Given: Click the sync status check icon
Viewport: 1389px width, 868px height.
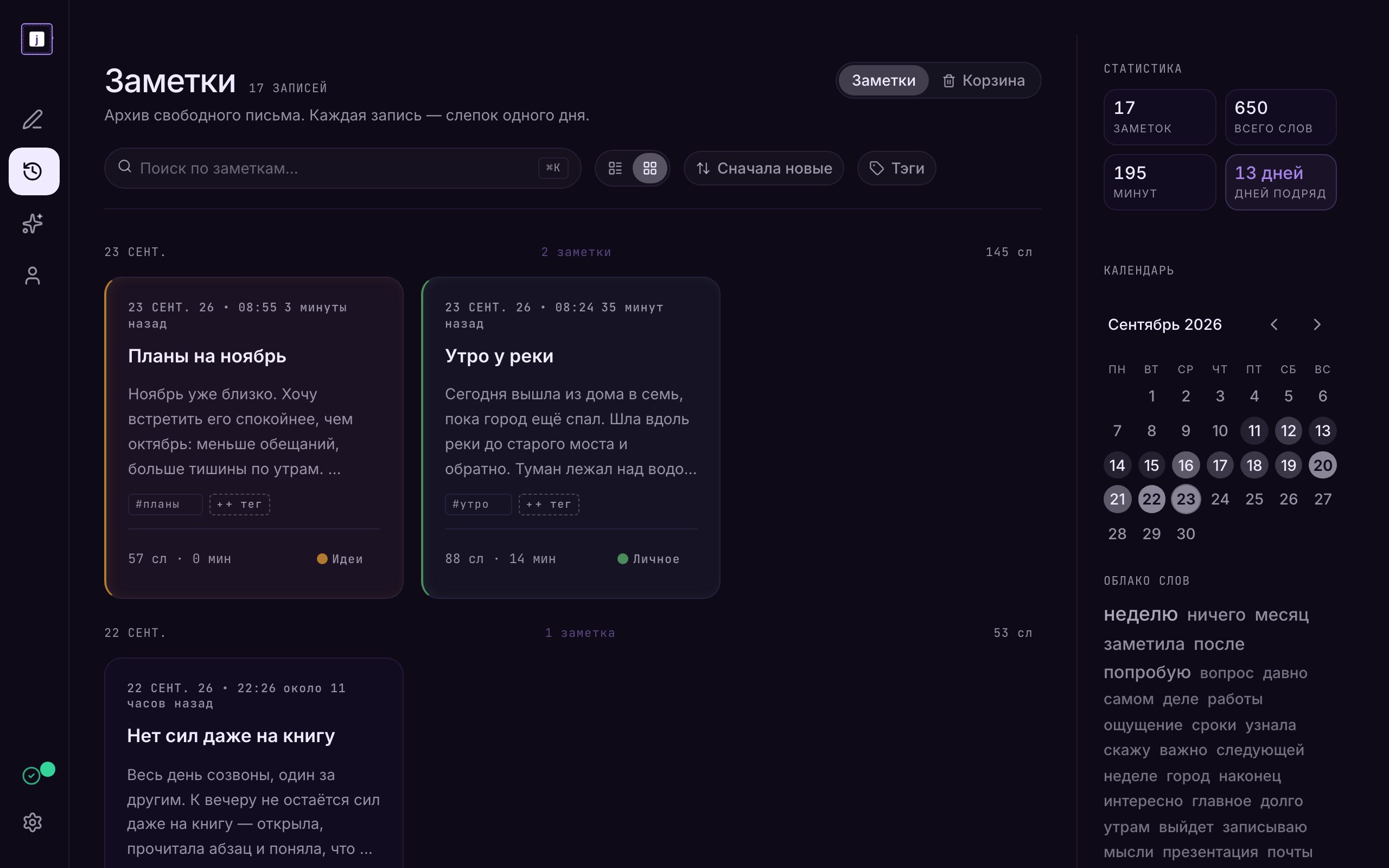Looking at the screenshot, I should 31,776.
